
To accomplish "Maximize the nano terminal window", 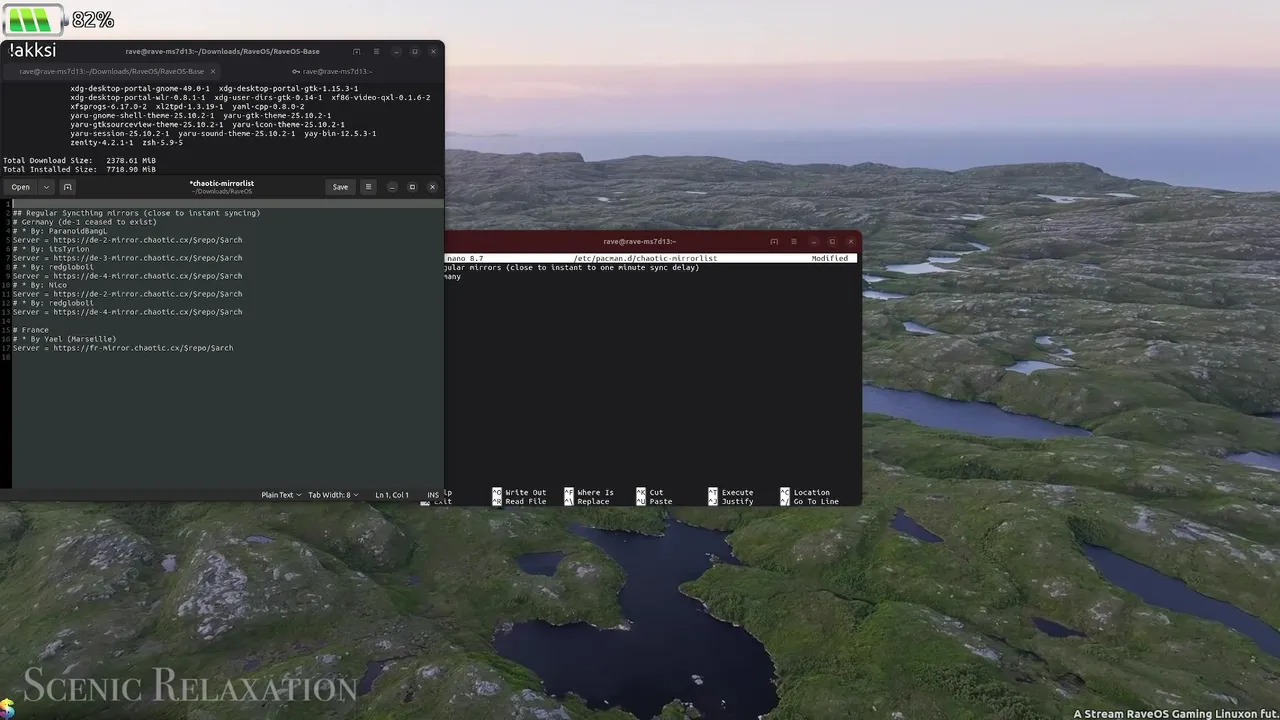I will point(832,241).
